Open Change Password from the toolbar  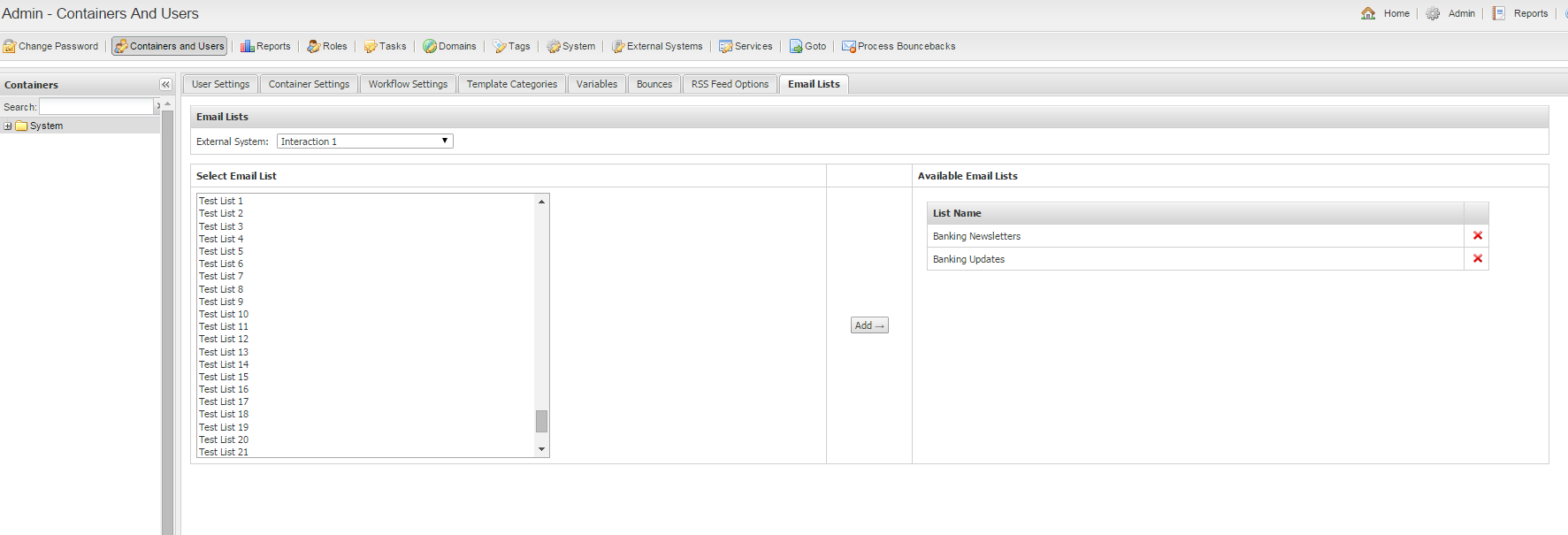pyautogui.click(x=51, y=46)
